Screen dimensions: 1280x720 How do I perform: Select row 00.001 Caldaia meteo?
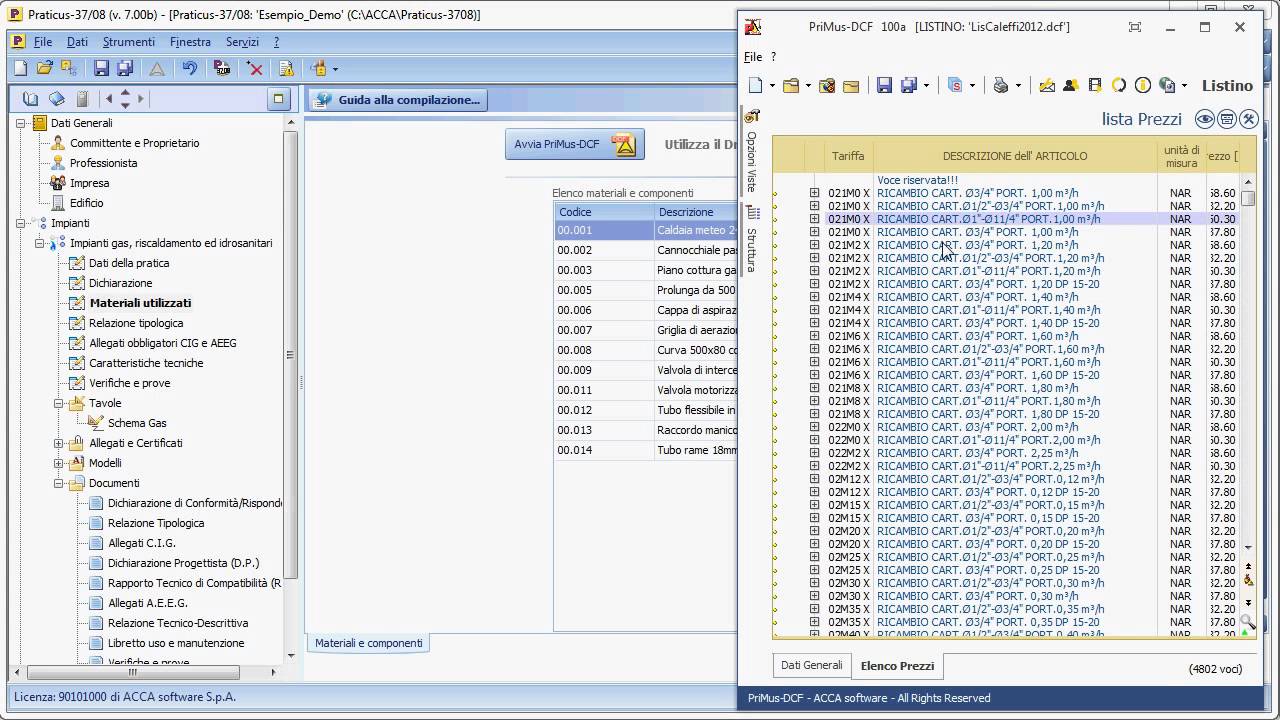646,230
